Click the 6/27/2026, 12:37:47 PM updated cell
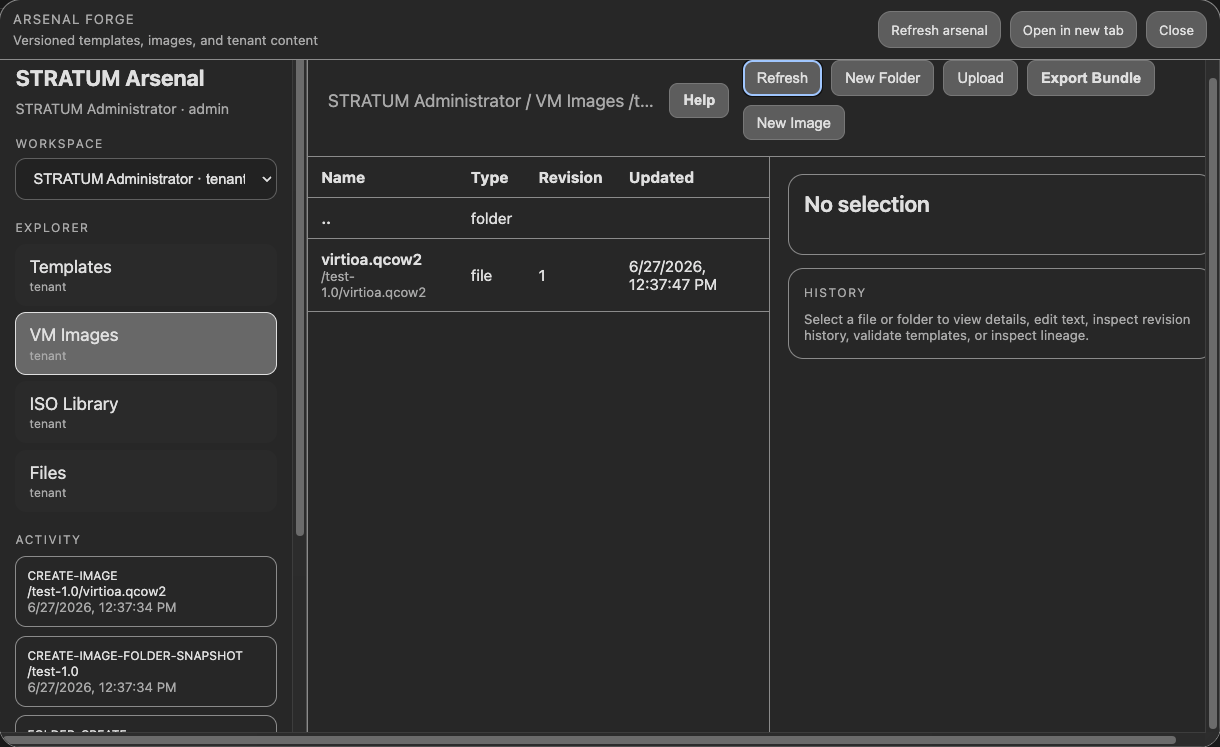This screenshot has width=1220, height=747. [x=673, y=275]
